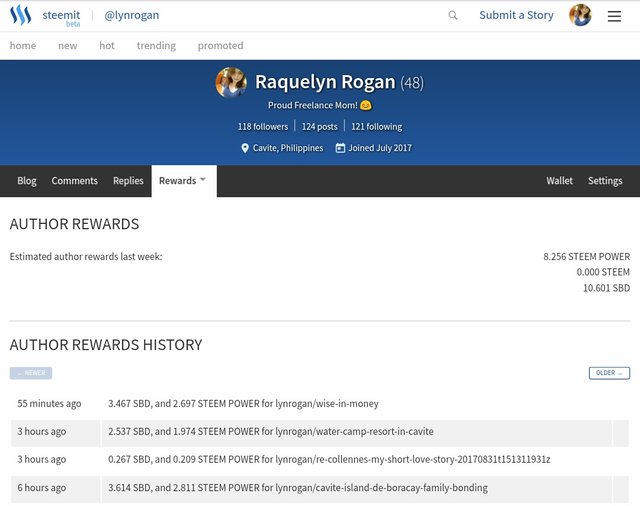The width and height of the screenshot is (640, 506).
Task: Click the @lynrogan header link
Action: coord(131,15)
